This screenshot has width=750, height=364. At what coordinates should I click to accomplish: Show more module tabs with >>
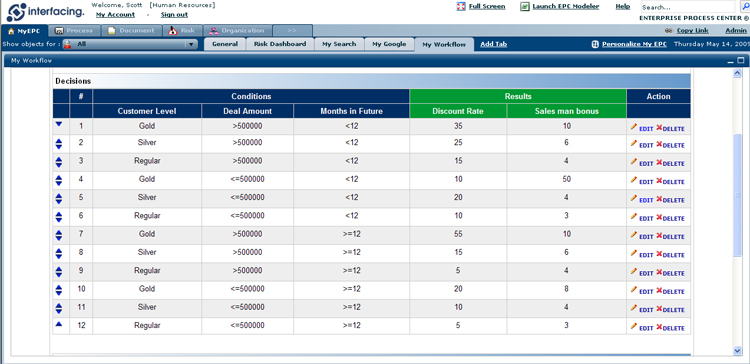coord(292,31)
